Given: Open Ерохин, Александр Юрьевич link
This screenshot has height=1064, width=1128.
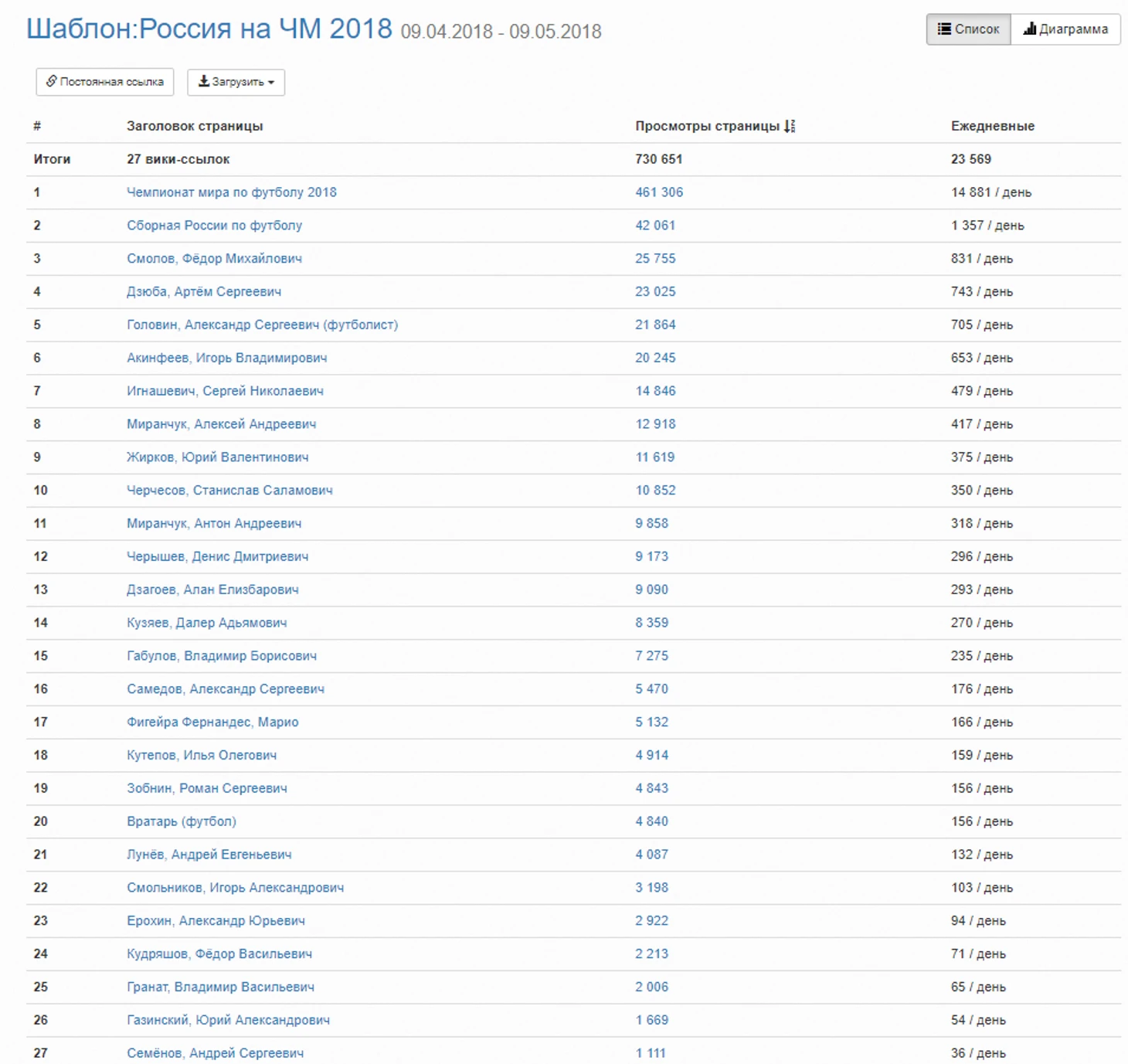Looking at the screenshot, I should pos(216,921).
